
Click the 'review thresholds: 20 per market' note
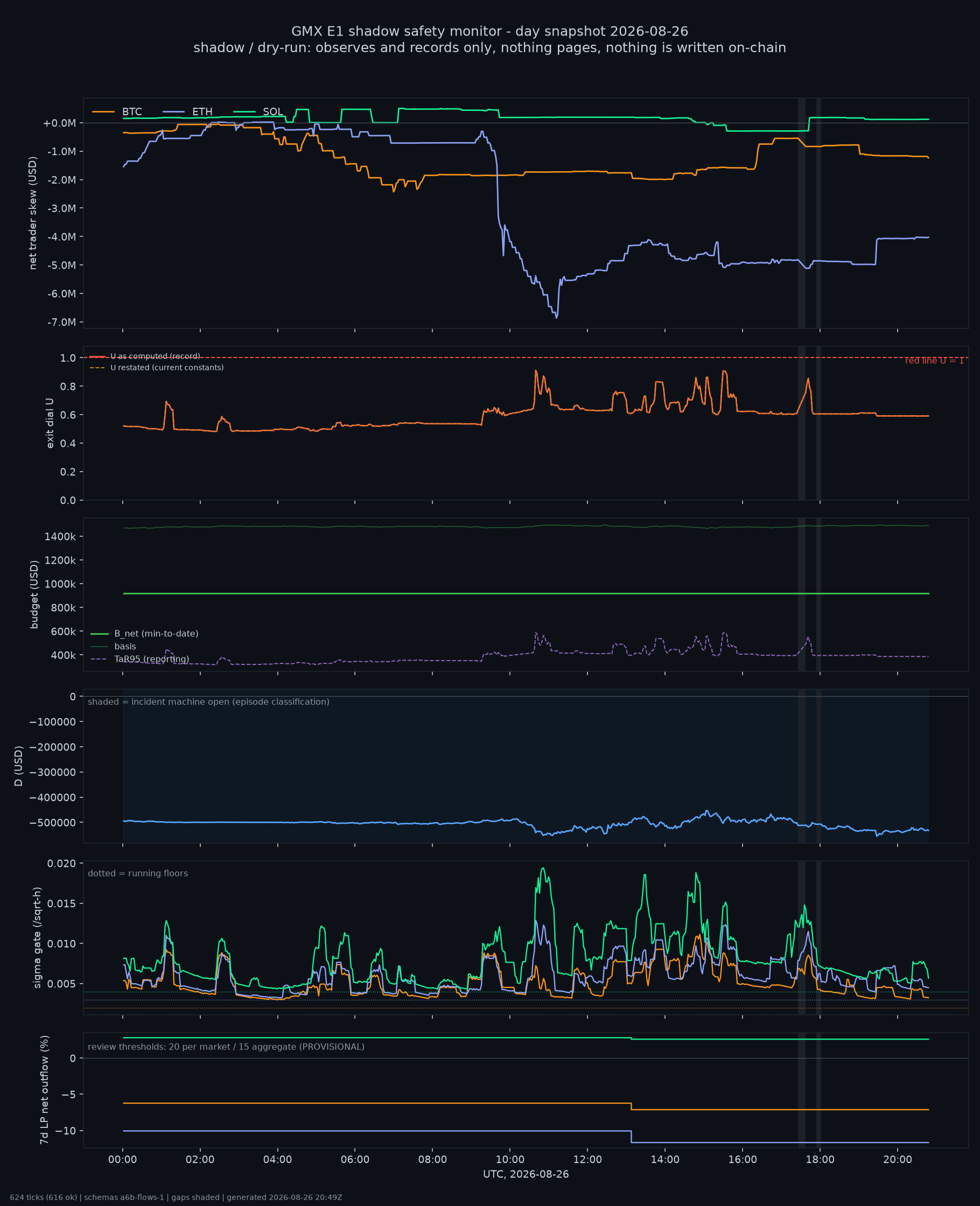(x=226, y=1047)
